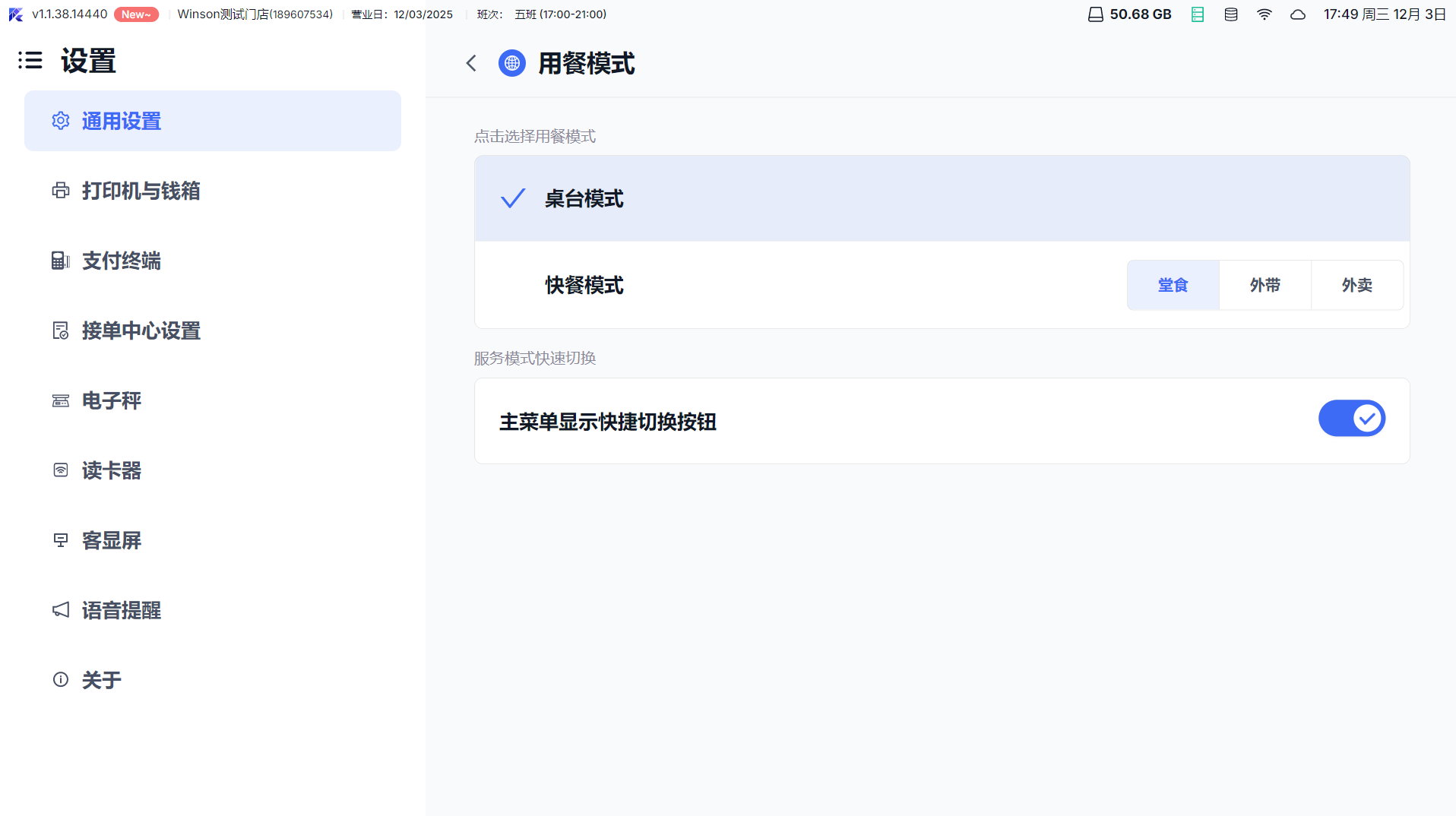Click the Wi-Fi signal icon
The image size is (1456, 816).
1265,14
